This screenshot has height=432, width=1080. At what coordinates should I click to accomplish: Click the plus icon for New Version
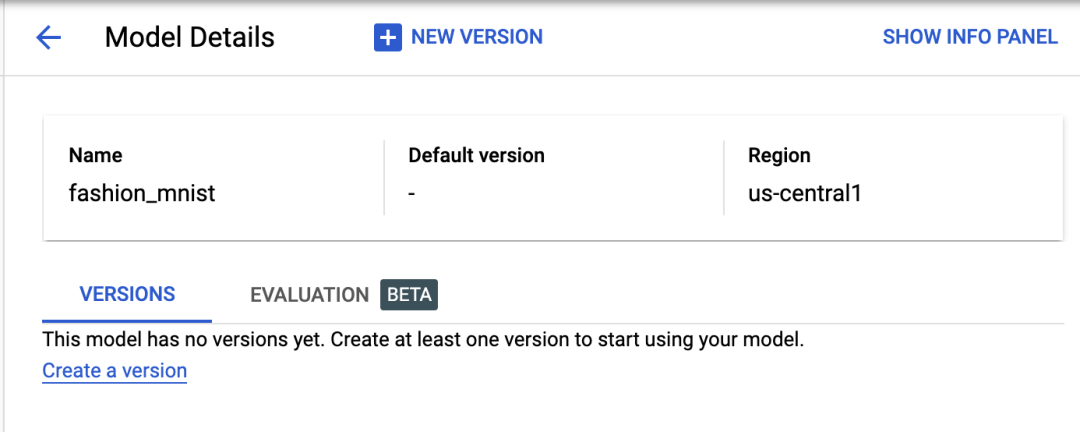click(387, 38)
